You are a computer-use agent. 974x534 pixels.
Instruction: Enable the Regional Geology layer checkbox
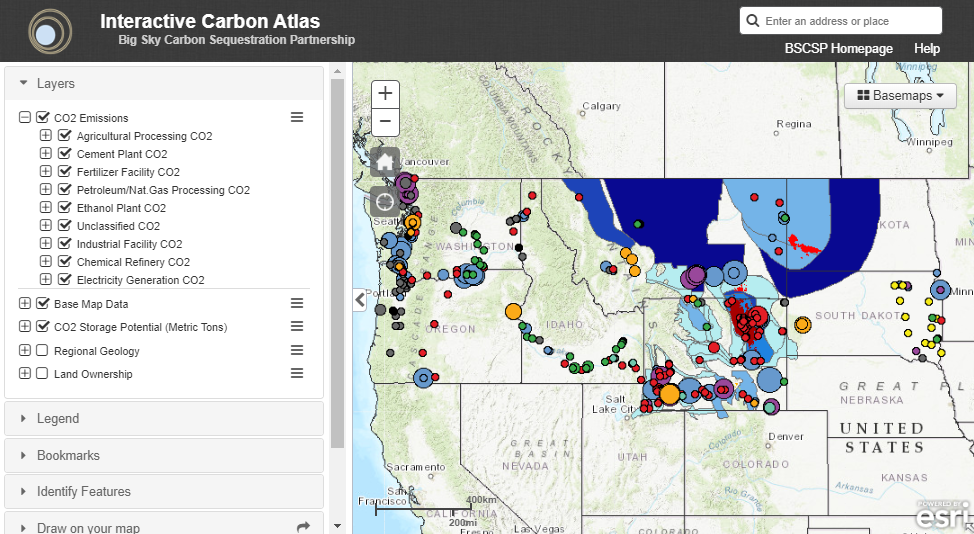(x=42, y=351)
